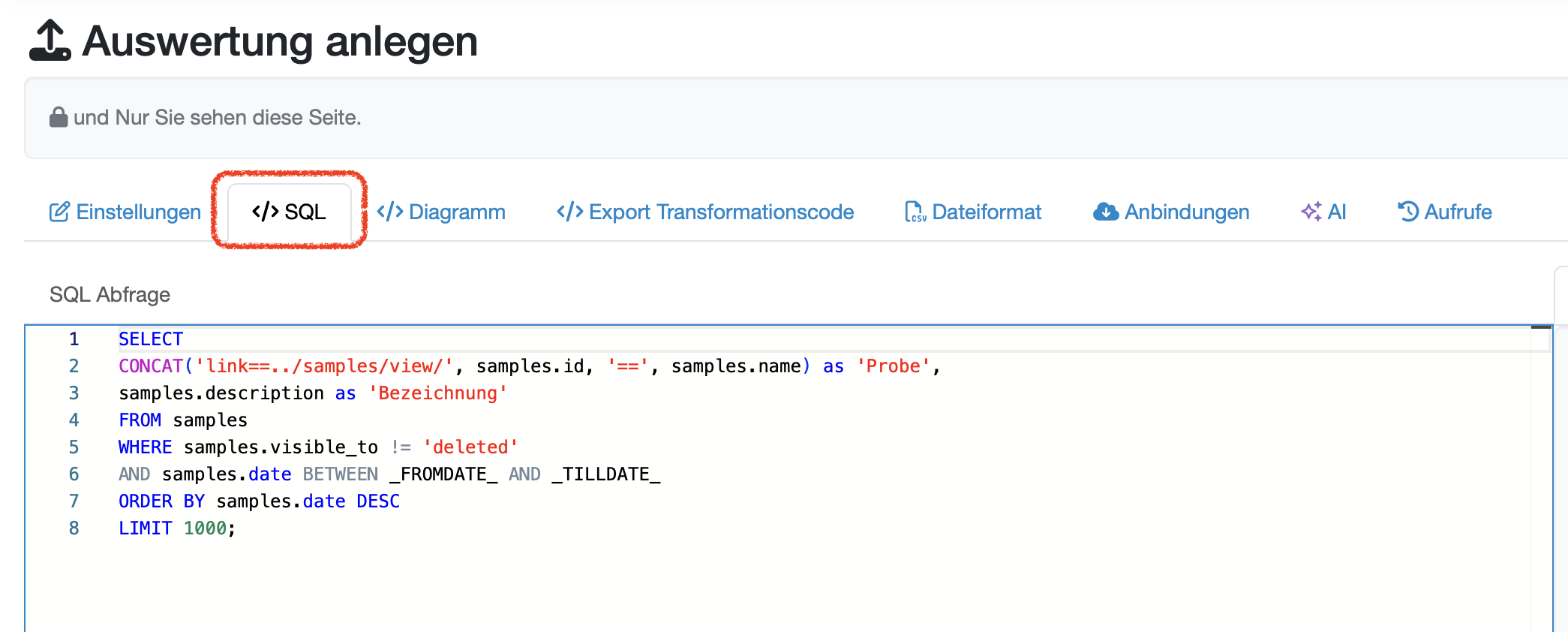Click the cloud download icon for Anbindungen
This screenshot has height=632, width=1568.
(x=1105, y=212)
